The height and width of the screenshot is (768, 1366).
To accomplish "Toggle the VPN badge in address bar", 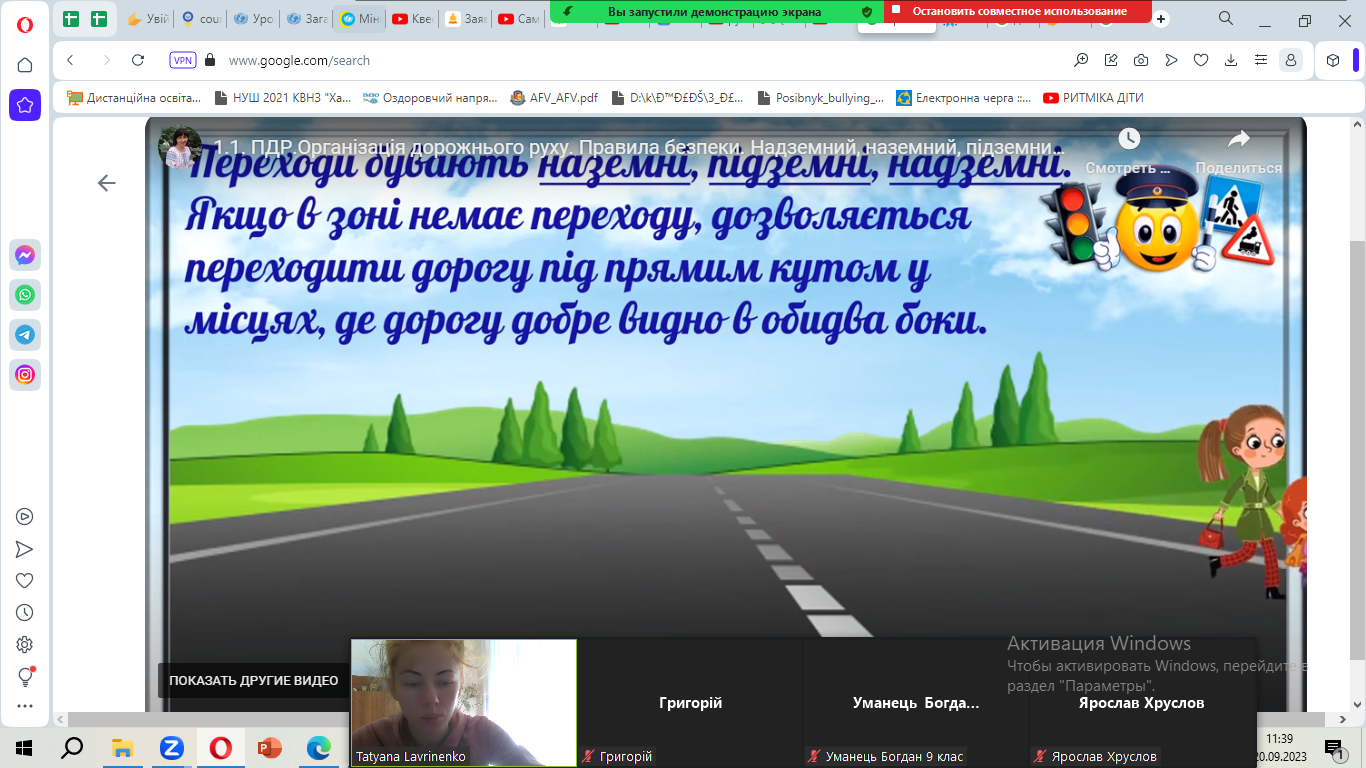I will [x=183, y=60].
